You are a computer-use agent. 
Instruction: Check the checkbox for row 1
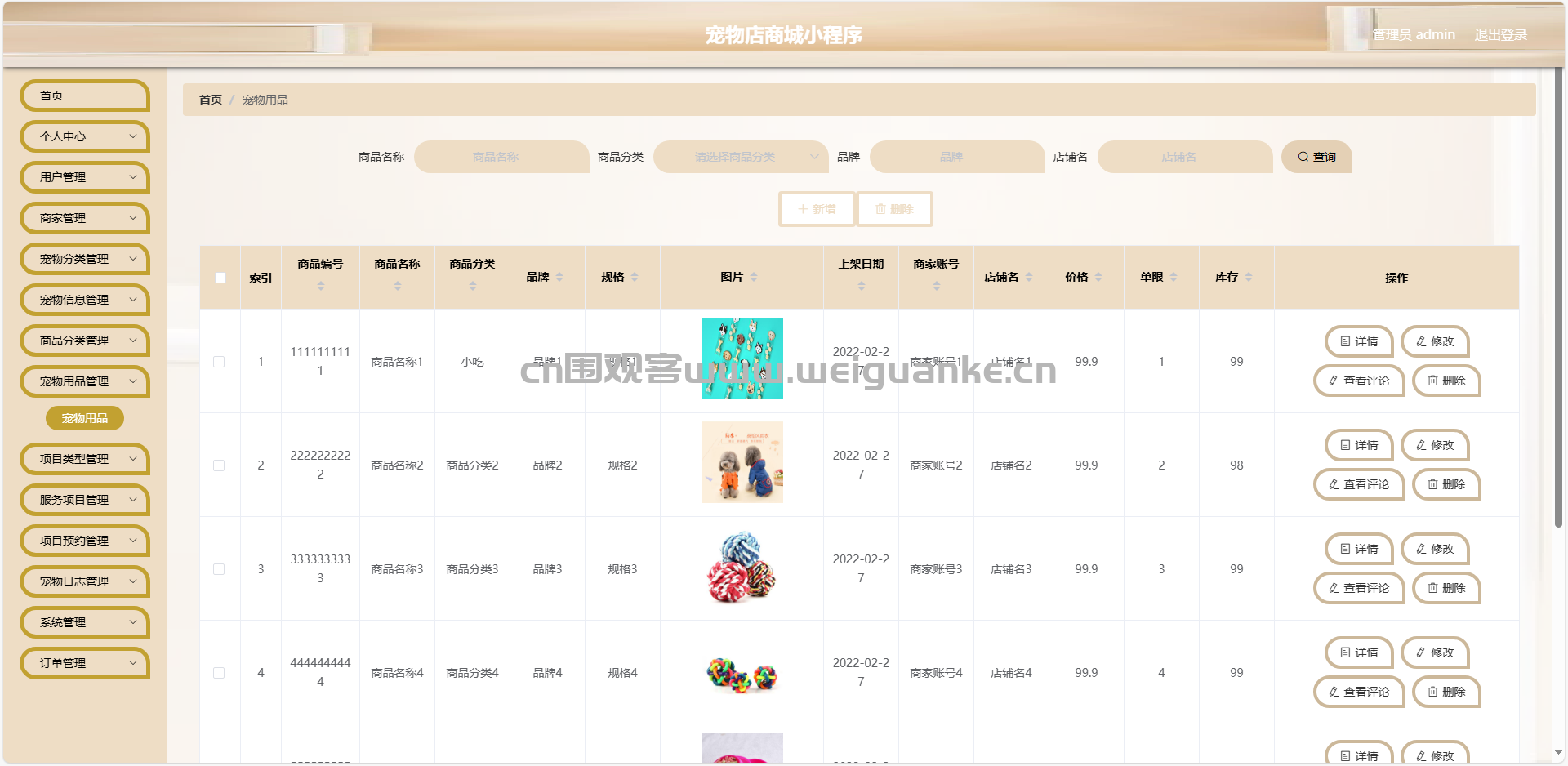219,362
